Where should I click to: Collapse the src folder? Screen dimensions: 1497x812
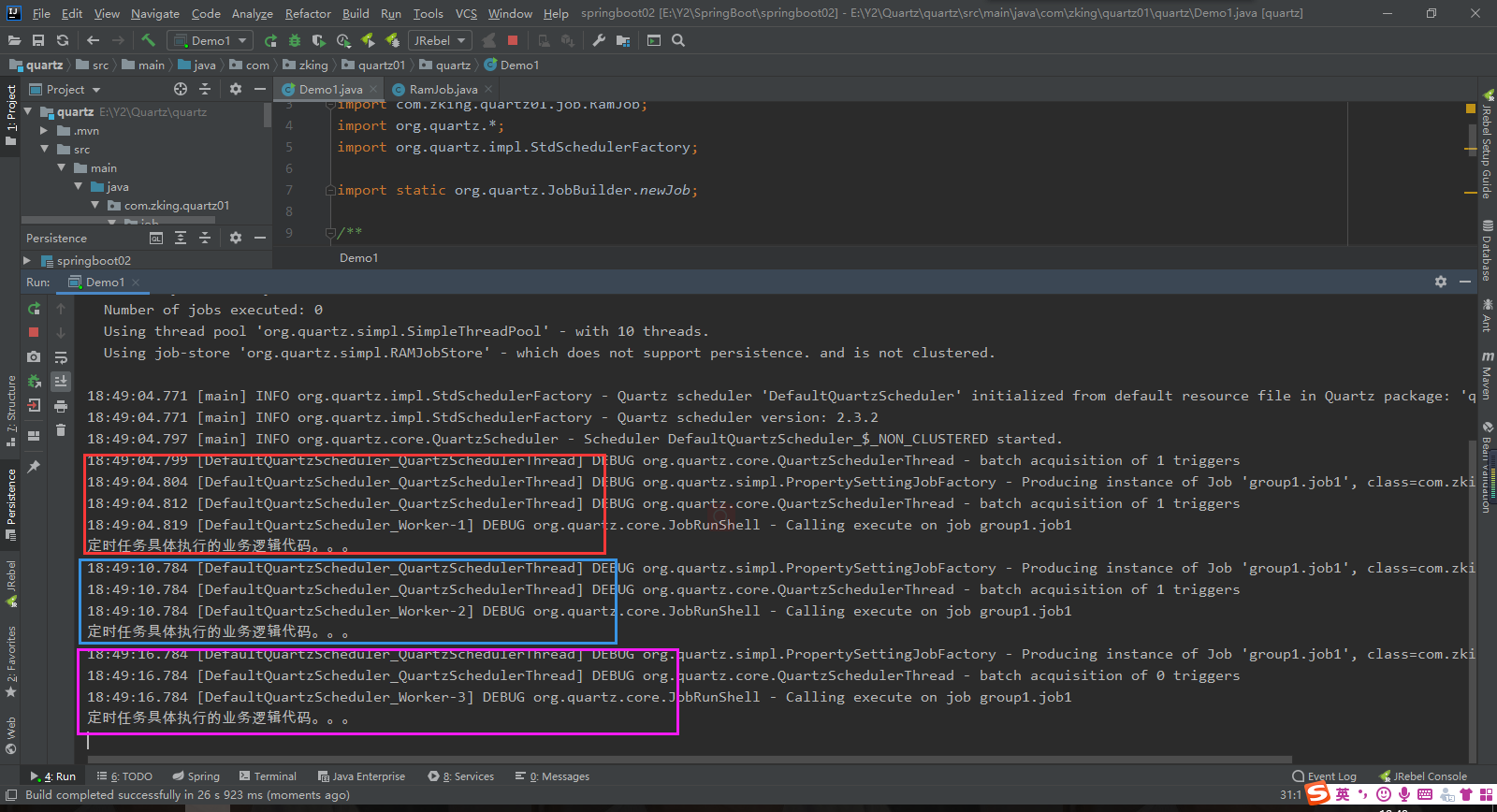44,149
